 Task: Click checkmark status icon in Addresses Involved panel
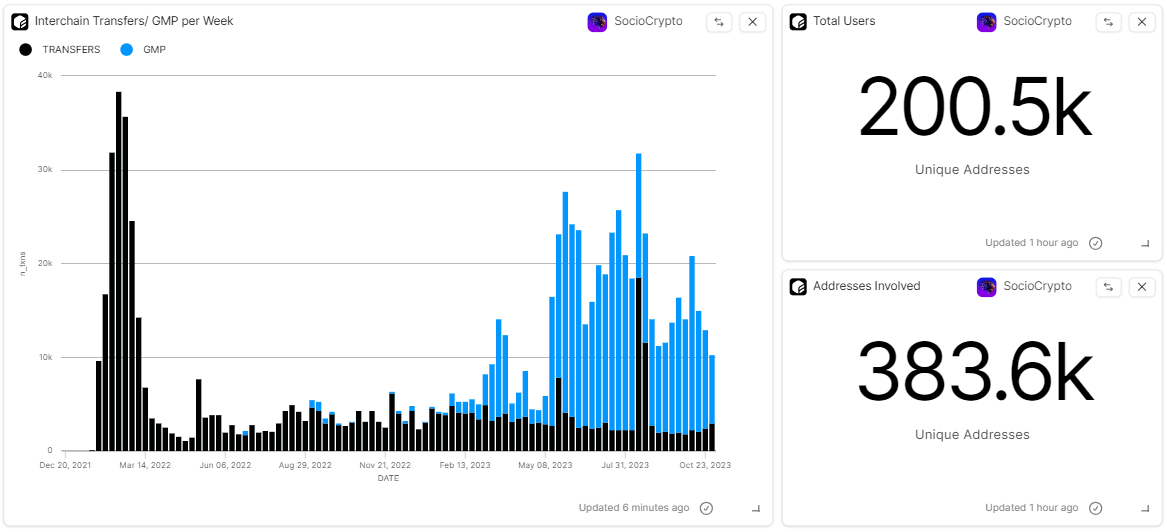point(1096,508)
